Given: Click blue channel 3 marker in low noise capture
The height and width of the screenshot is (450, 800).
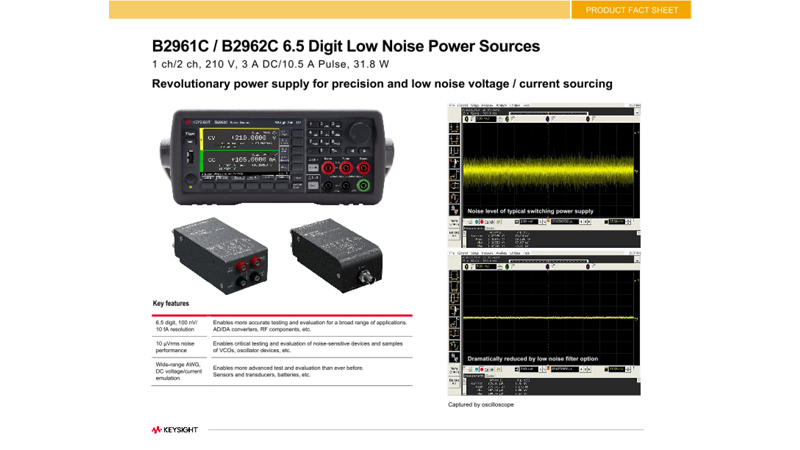Looking at the screenshot, I should coord(547,267).
